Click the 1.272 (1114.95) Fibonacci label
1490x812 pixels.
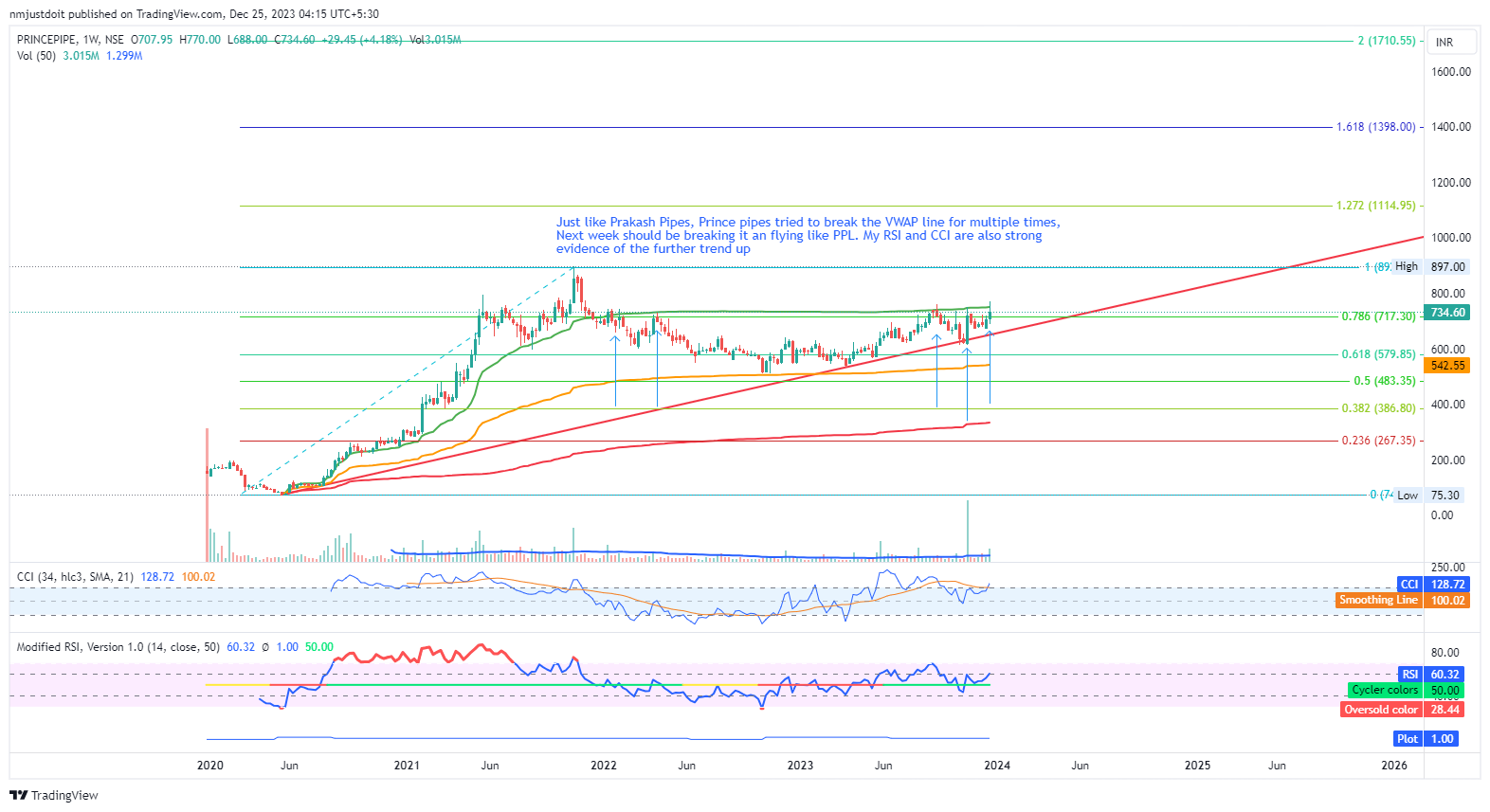[1375, 206]
